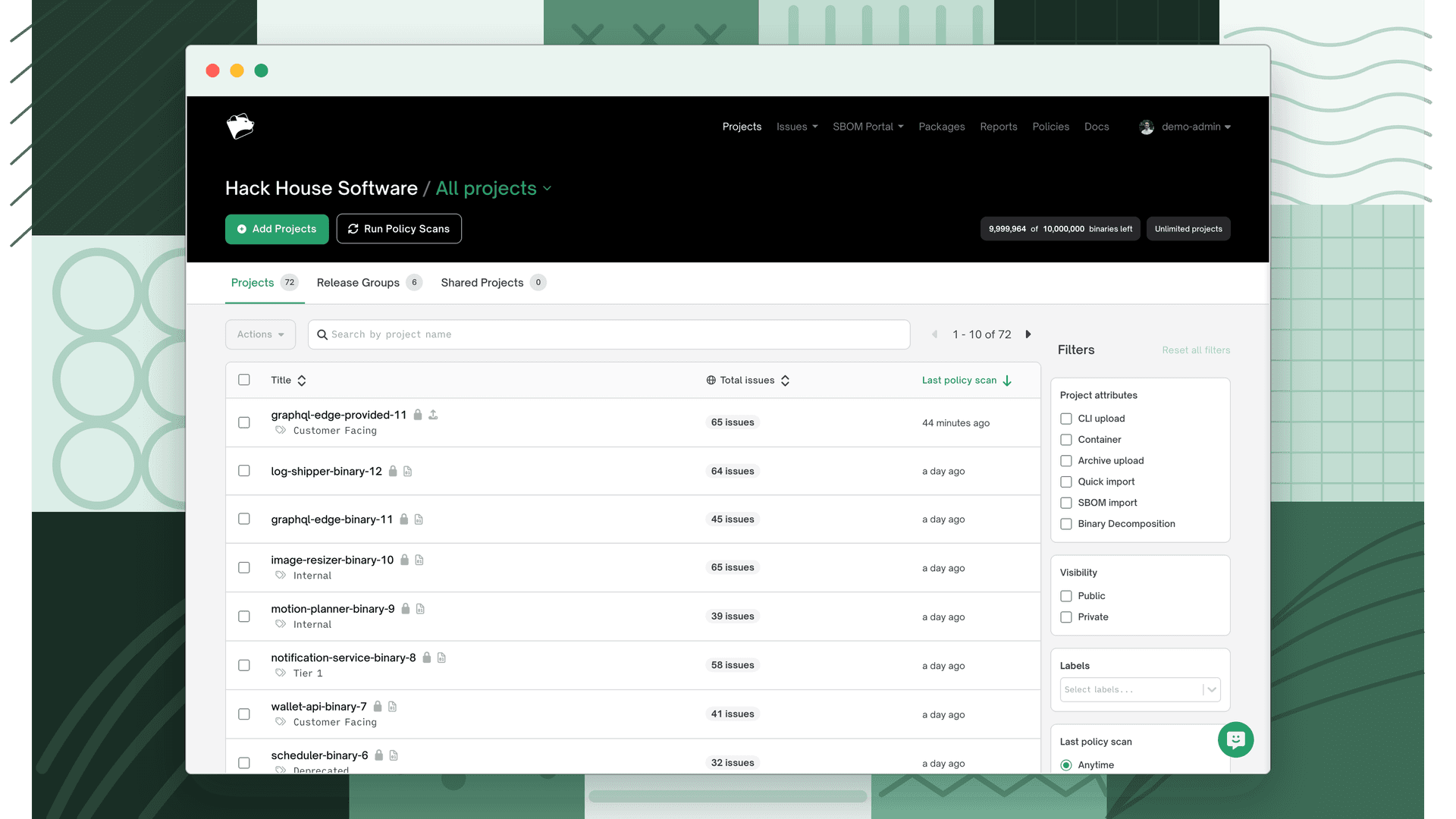Click lock icon beside motion-planner-binary-9
This screenshot has width=1456, height=819.
click(406, 609)
